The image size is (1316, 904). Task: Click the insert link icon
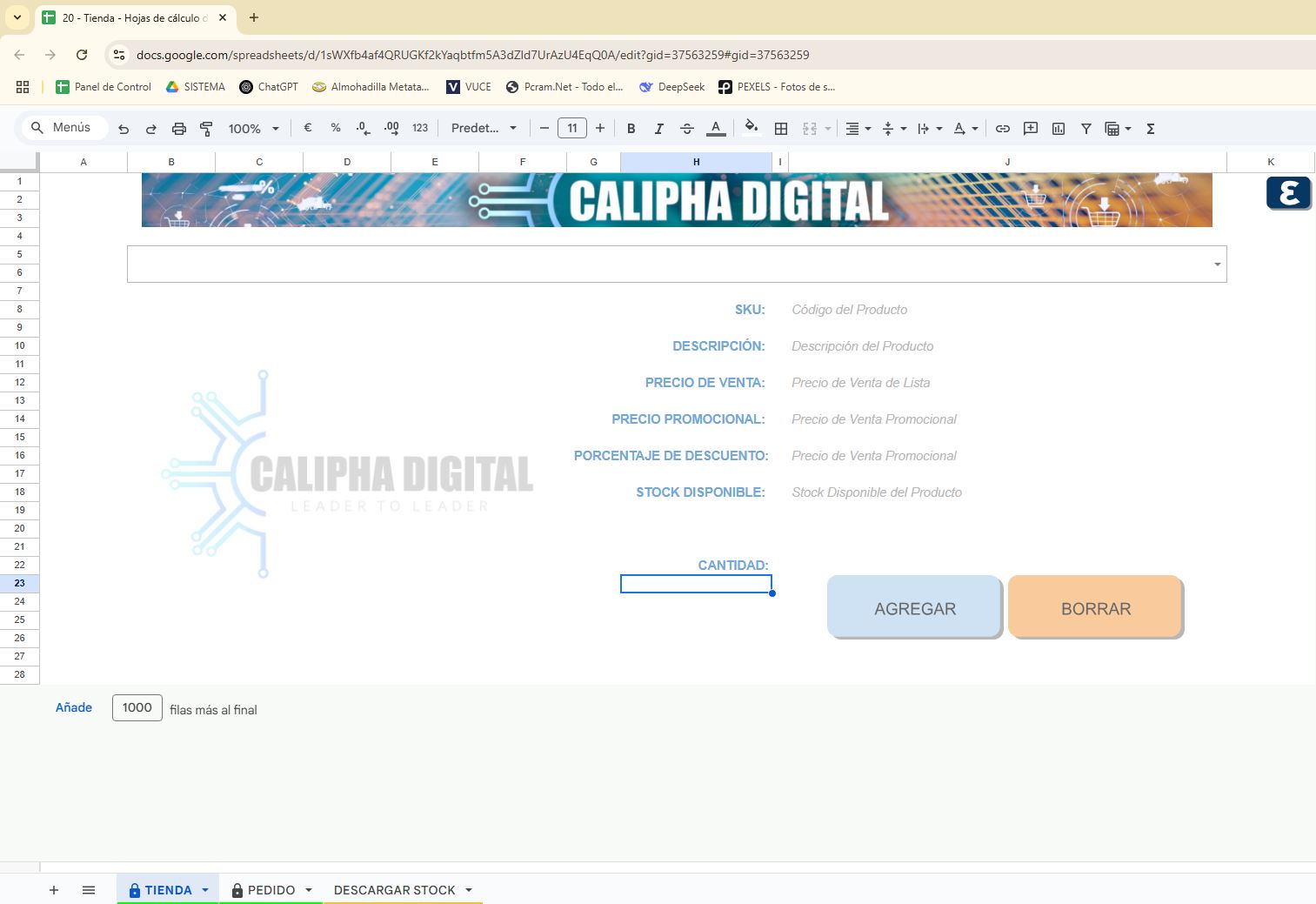pyautogui.click(x=1002, y=129)
